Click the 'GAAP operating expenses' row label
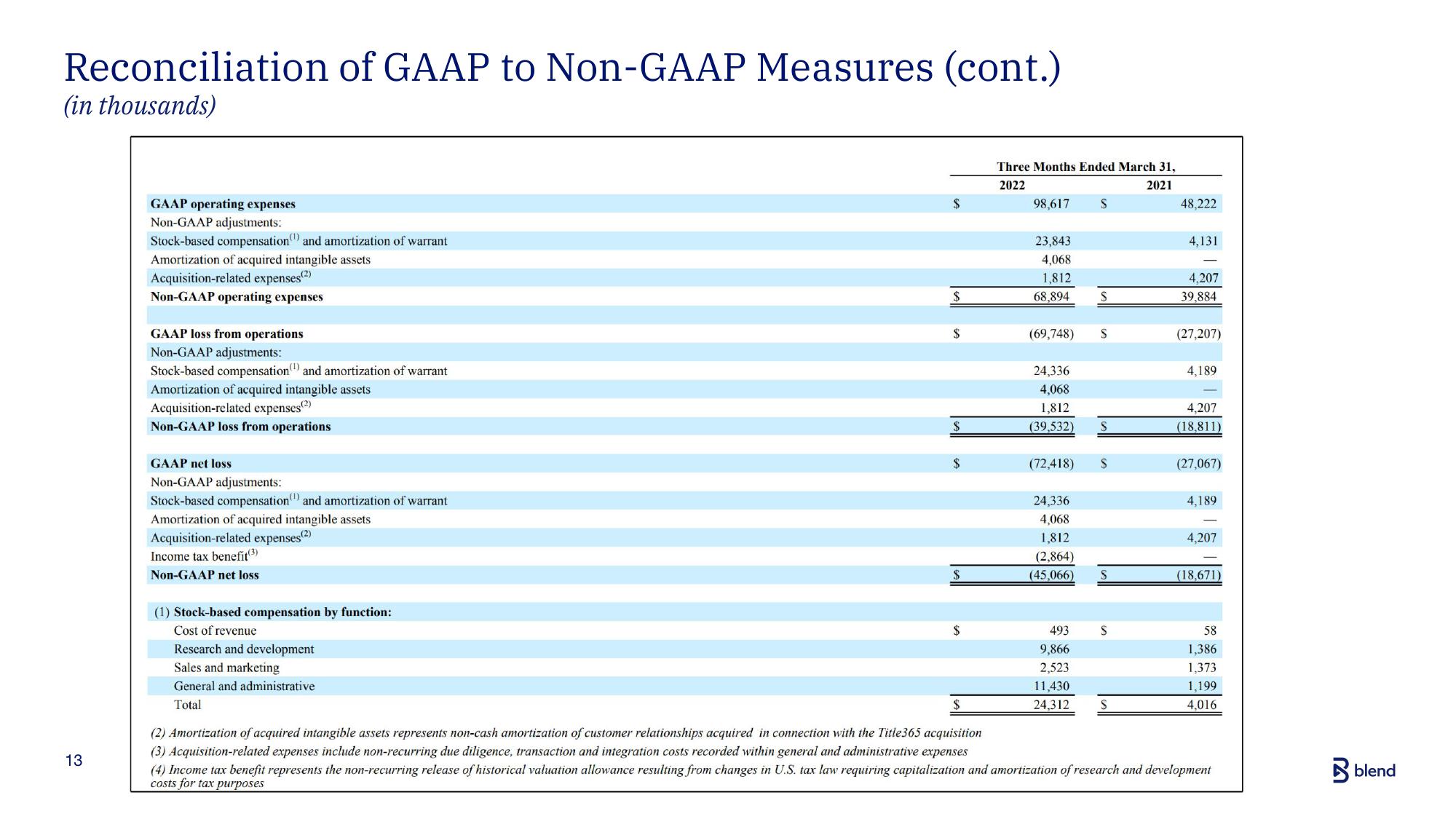 (223, 204)
